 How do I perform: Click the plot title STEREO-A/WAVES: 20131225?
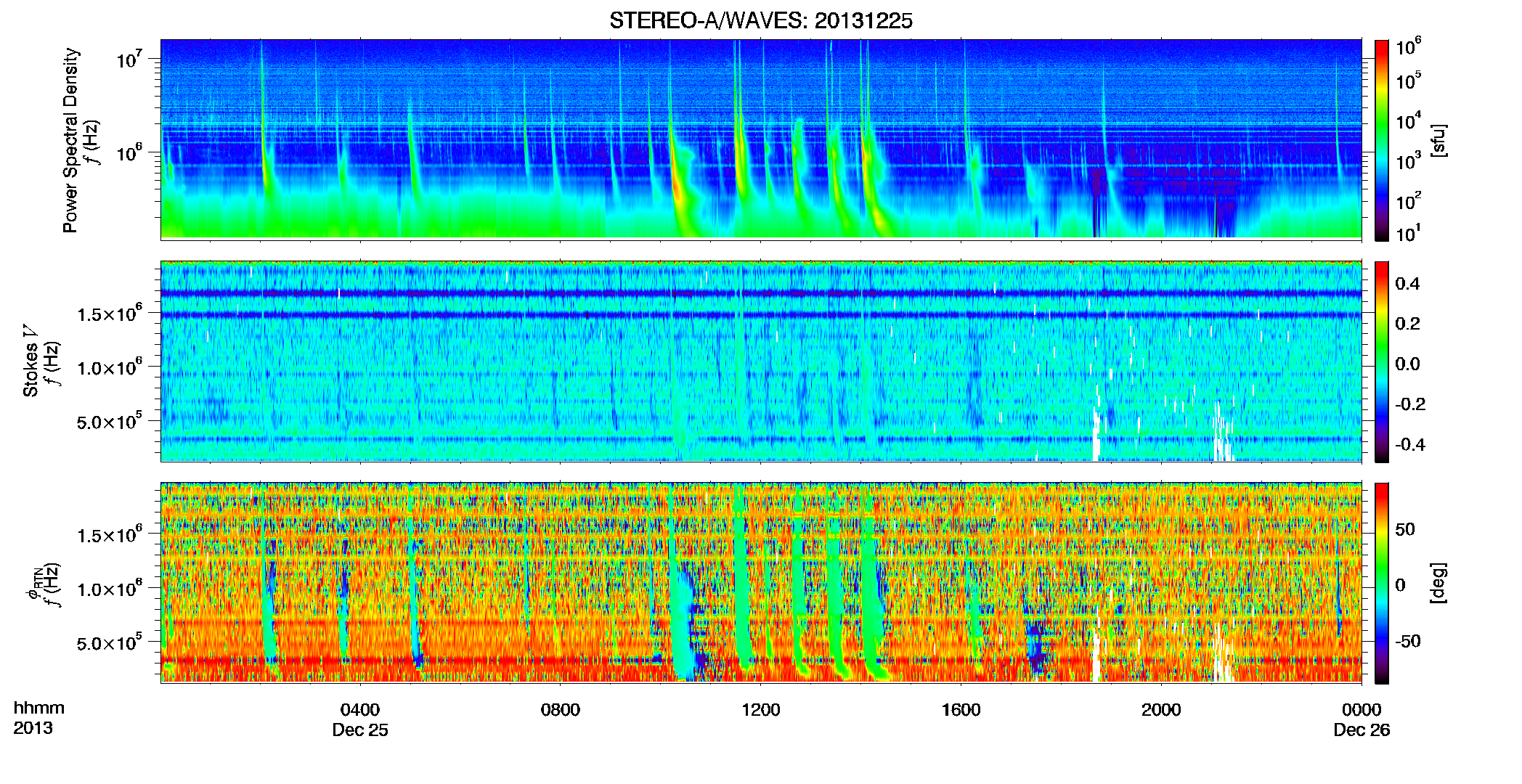[x=760, y=21]
